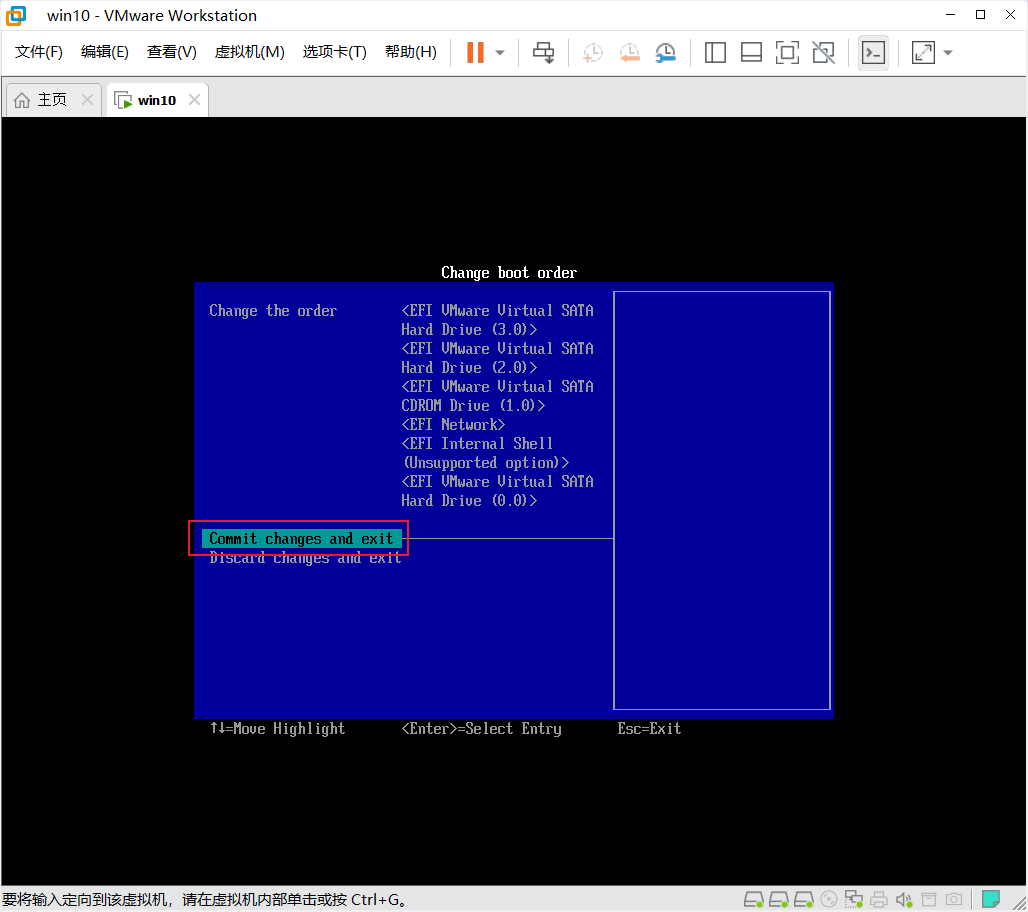The width and height of the screenshot is (1028, 912).
Task: Enter full screen mode
Action: click(787, 52)
